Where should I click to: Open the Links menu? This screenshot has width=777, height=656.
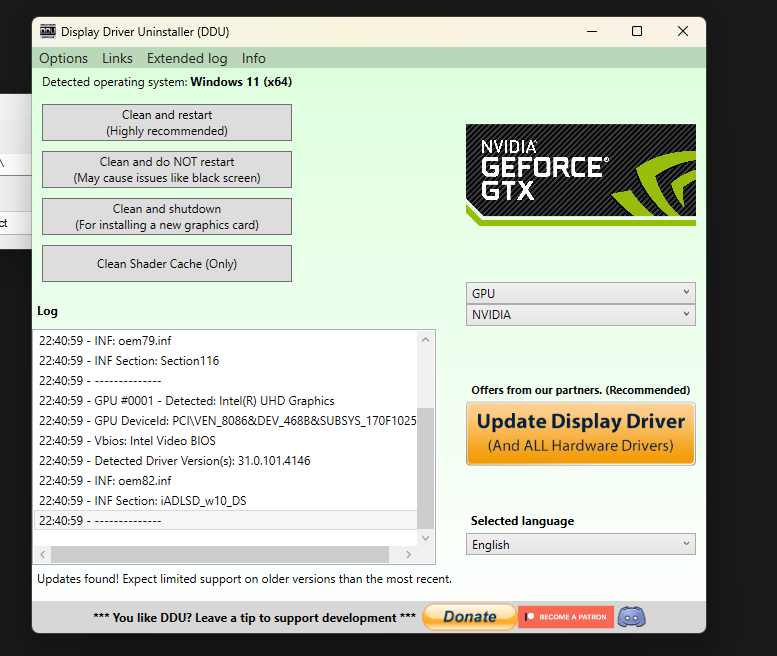tap(117, 58)
